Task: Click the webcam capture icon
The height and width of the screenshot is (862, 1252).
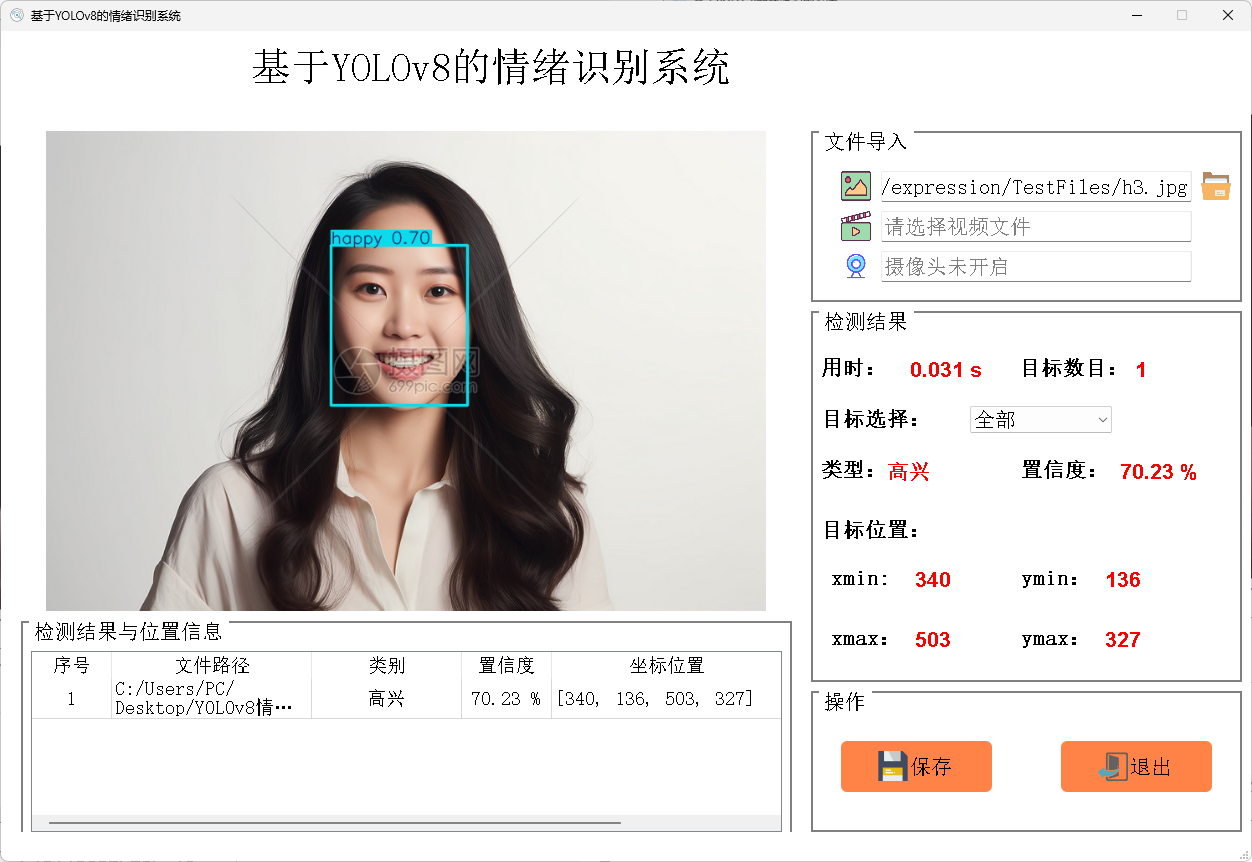Action: pos(855,265)
